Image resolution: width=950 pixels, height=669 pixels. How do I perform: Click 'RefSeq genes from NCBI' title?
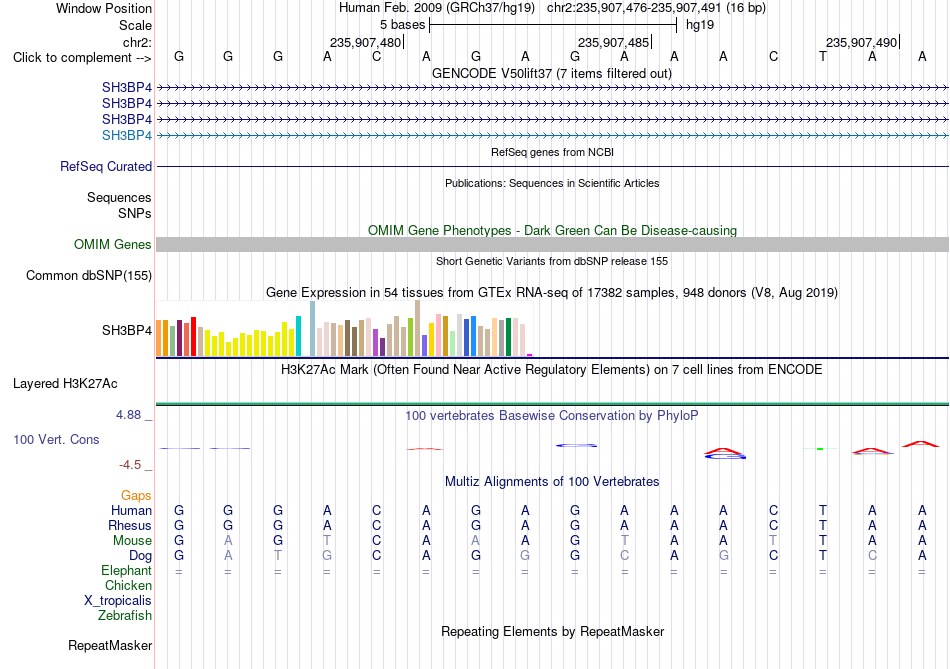(552, 152)
